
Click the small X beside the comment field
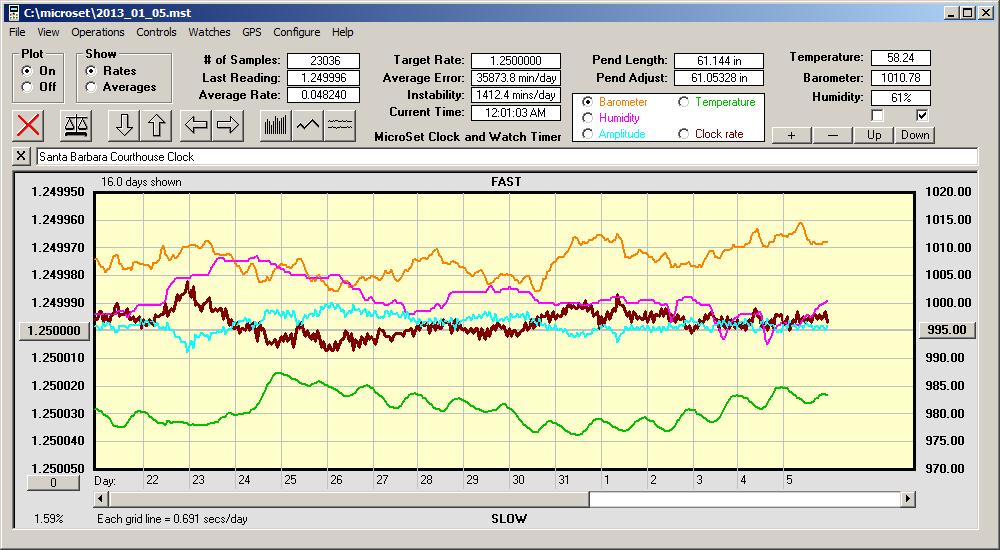21,156
